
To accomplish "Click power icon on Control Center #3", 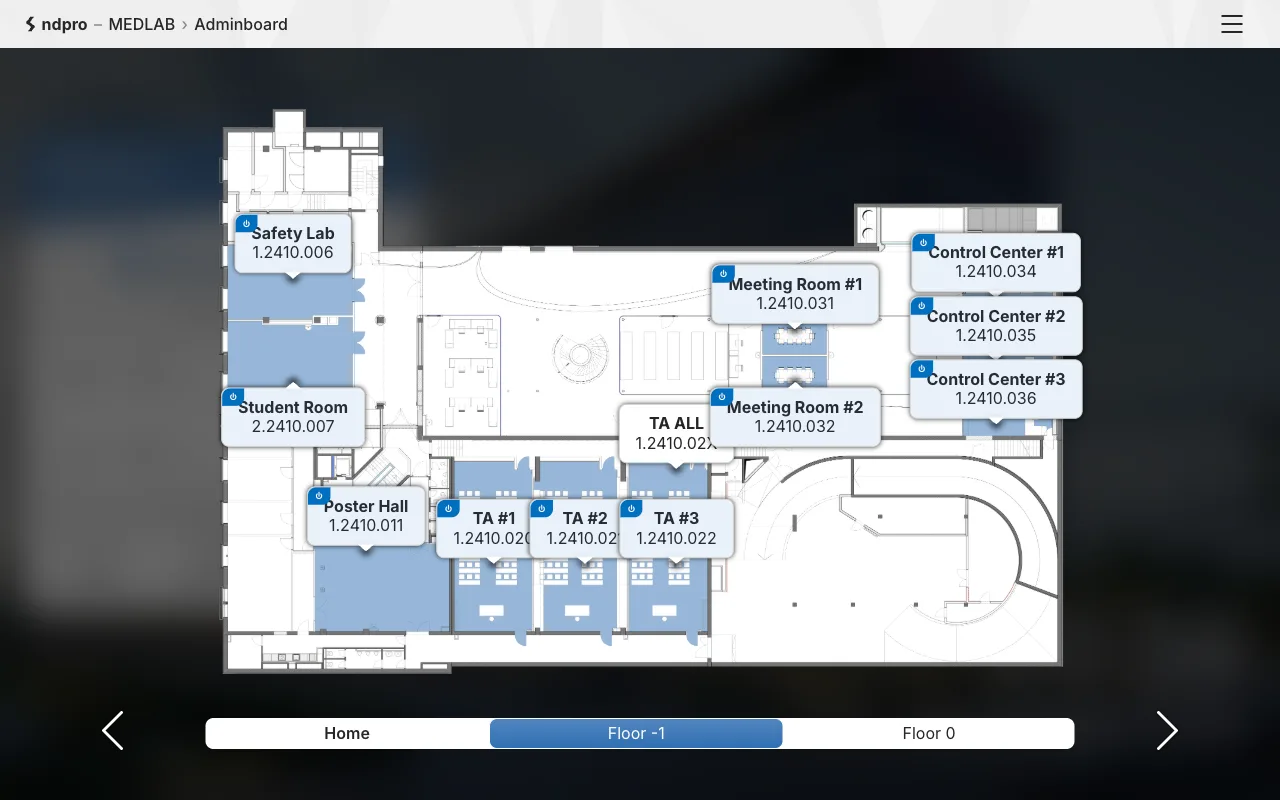I will pos(922,369).
